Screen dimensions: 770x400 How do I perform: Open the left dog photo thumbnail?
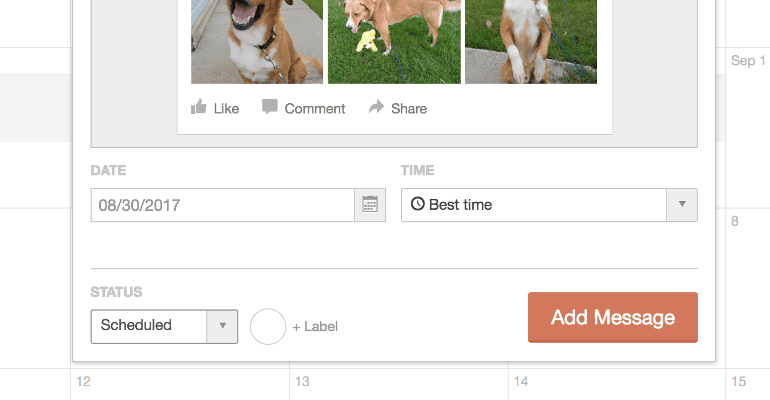[x=257, y=41]
